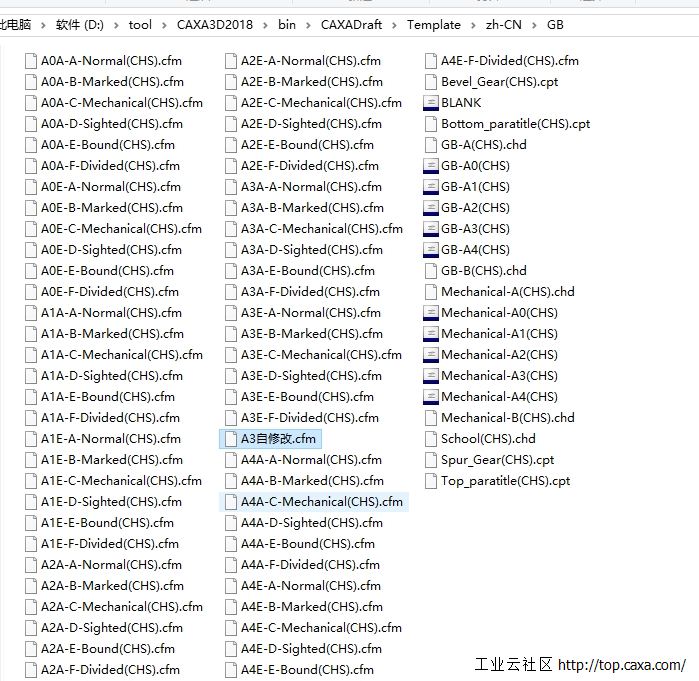Click the Mechanical-A4(CHS) template icon

pyautogui.click(x=431, y=397)
